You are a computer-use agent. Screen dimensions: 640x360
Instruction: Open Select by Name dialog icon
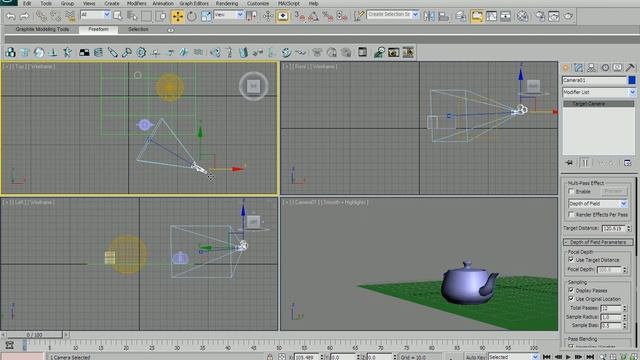coord(132,16)
